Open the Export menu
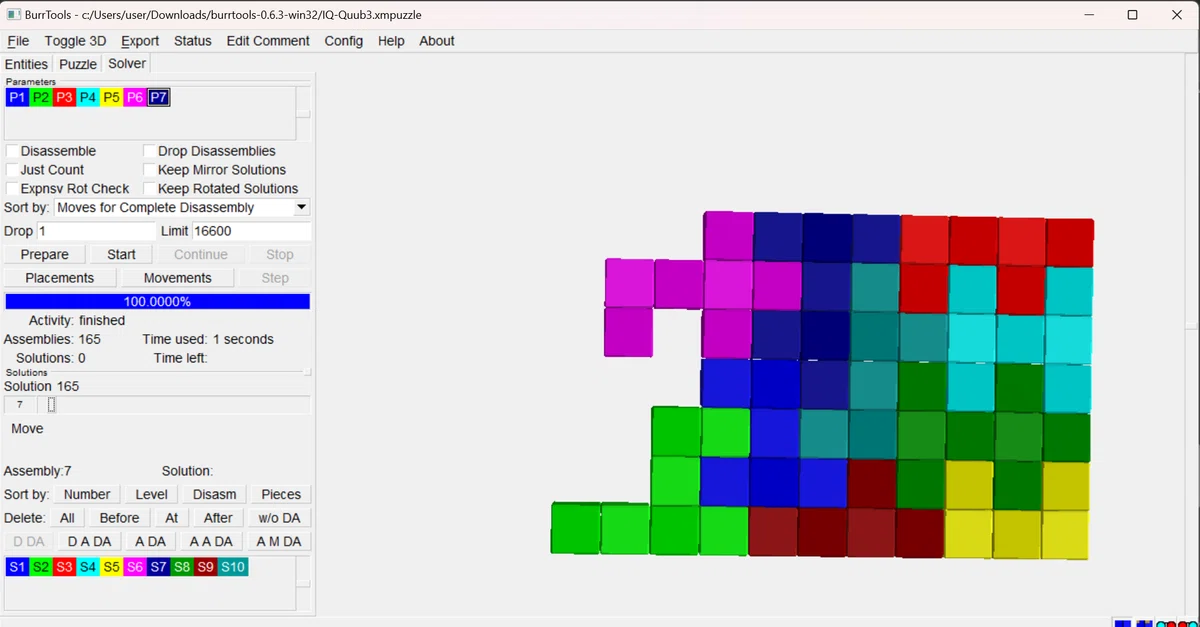The height and width of the screenshot is (627, 1200). 140,41
